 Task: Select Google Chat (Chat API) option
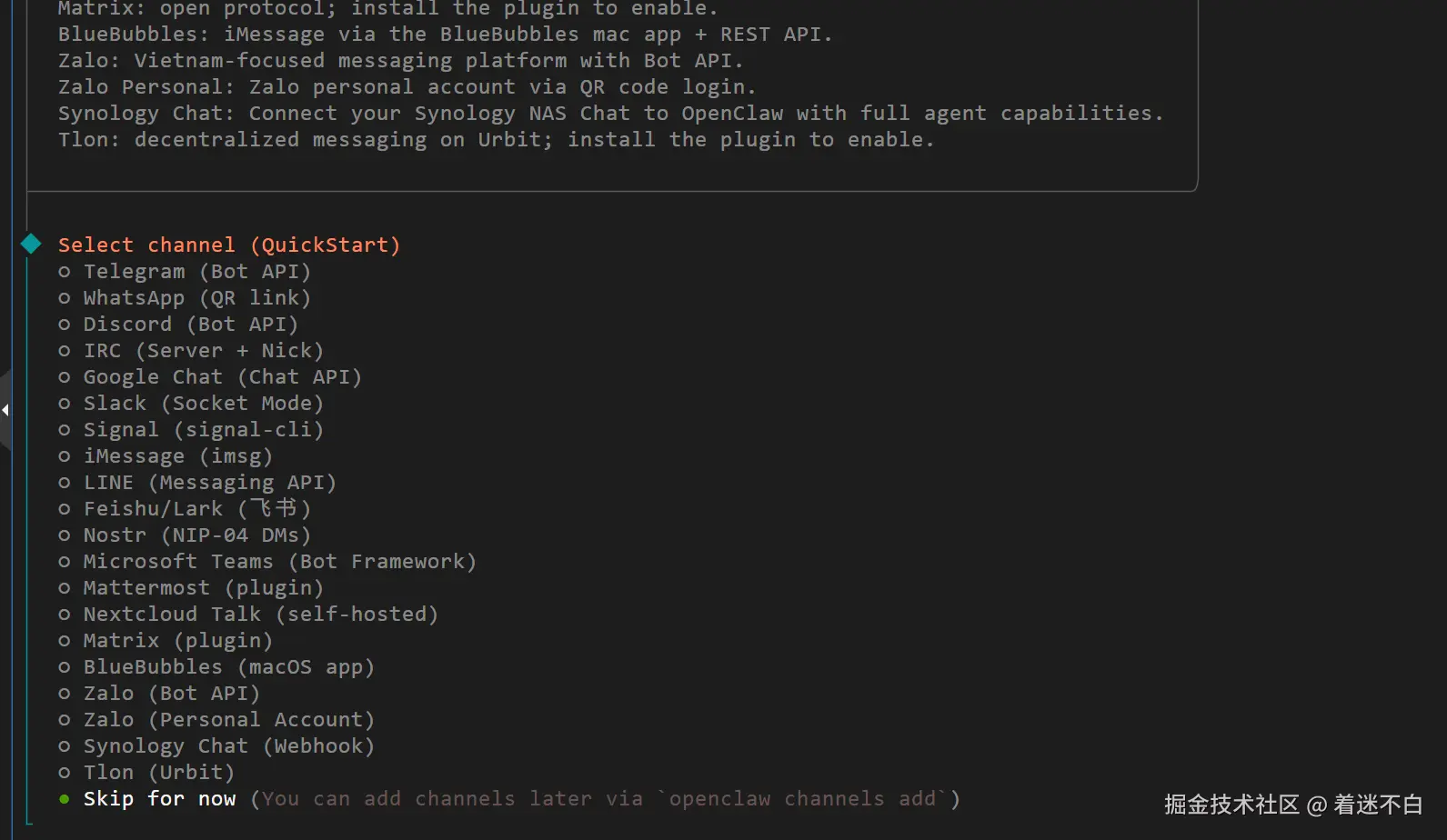coord(222,377)
